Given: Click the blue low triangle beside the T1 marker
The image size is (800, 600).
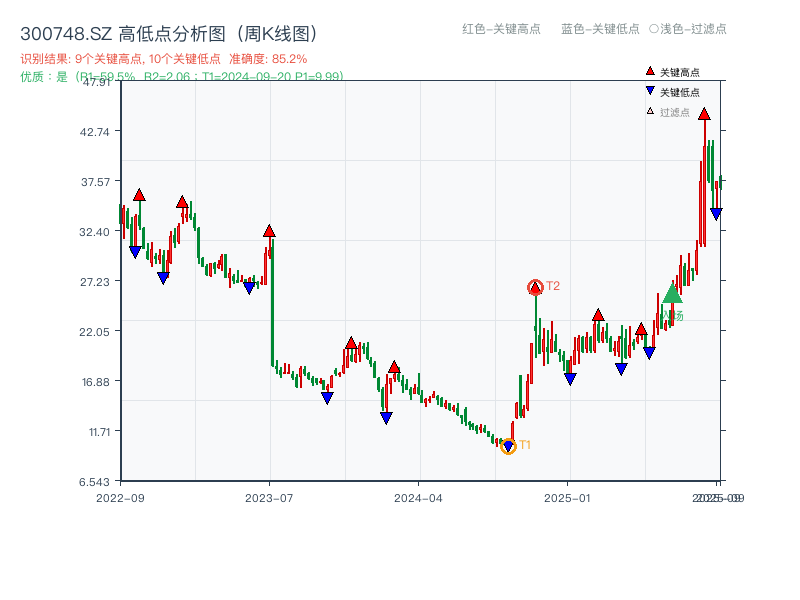Looking at the screenshot, I should click(x=508, y=445).
